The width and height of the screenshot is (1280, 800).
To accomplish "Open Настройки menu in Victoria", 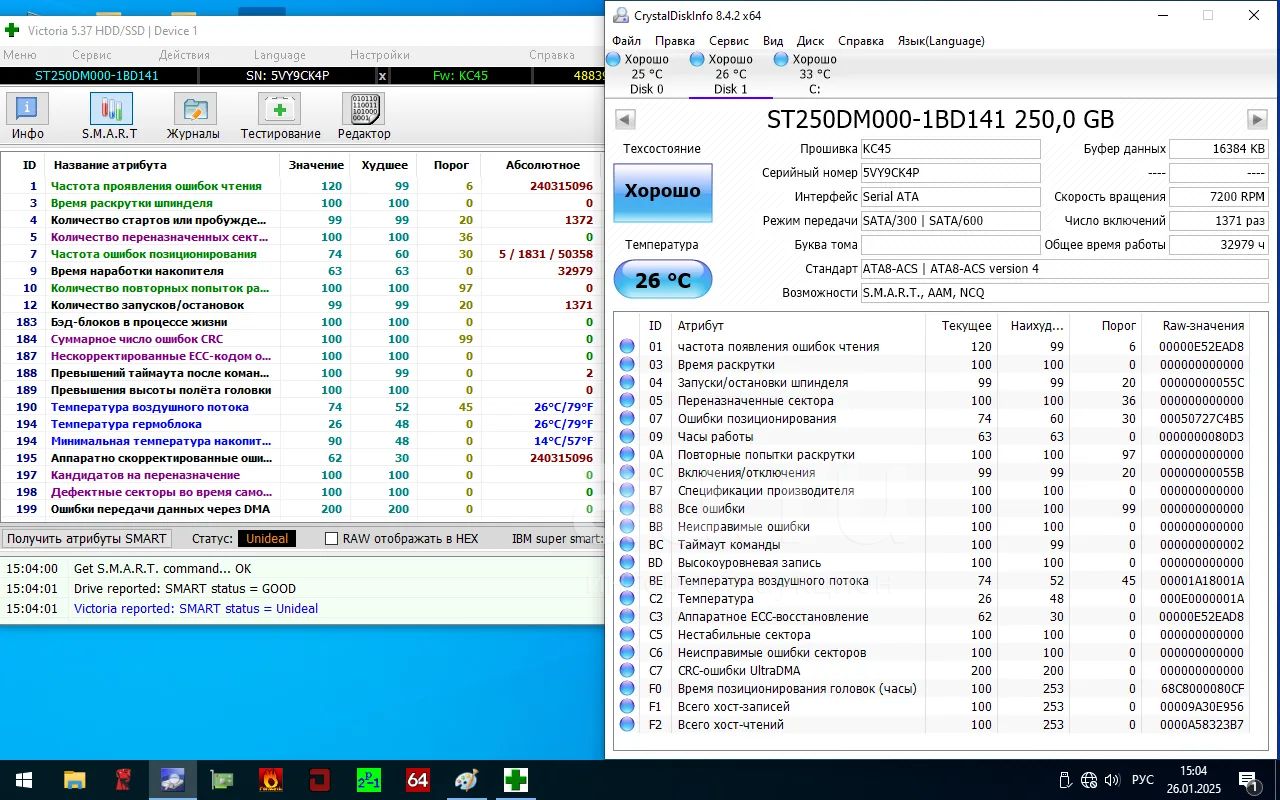I will 380,55.
